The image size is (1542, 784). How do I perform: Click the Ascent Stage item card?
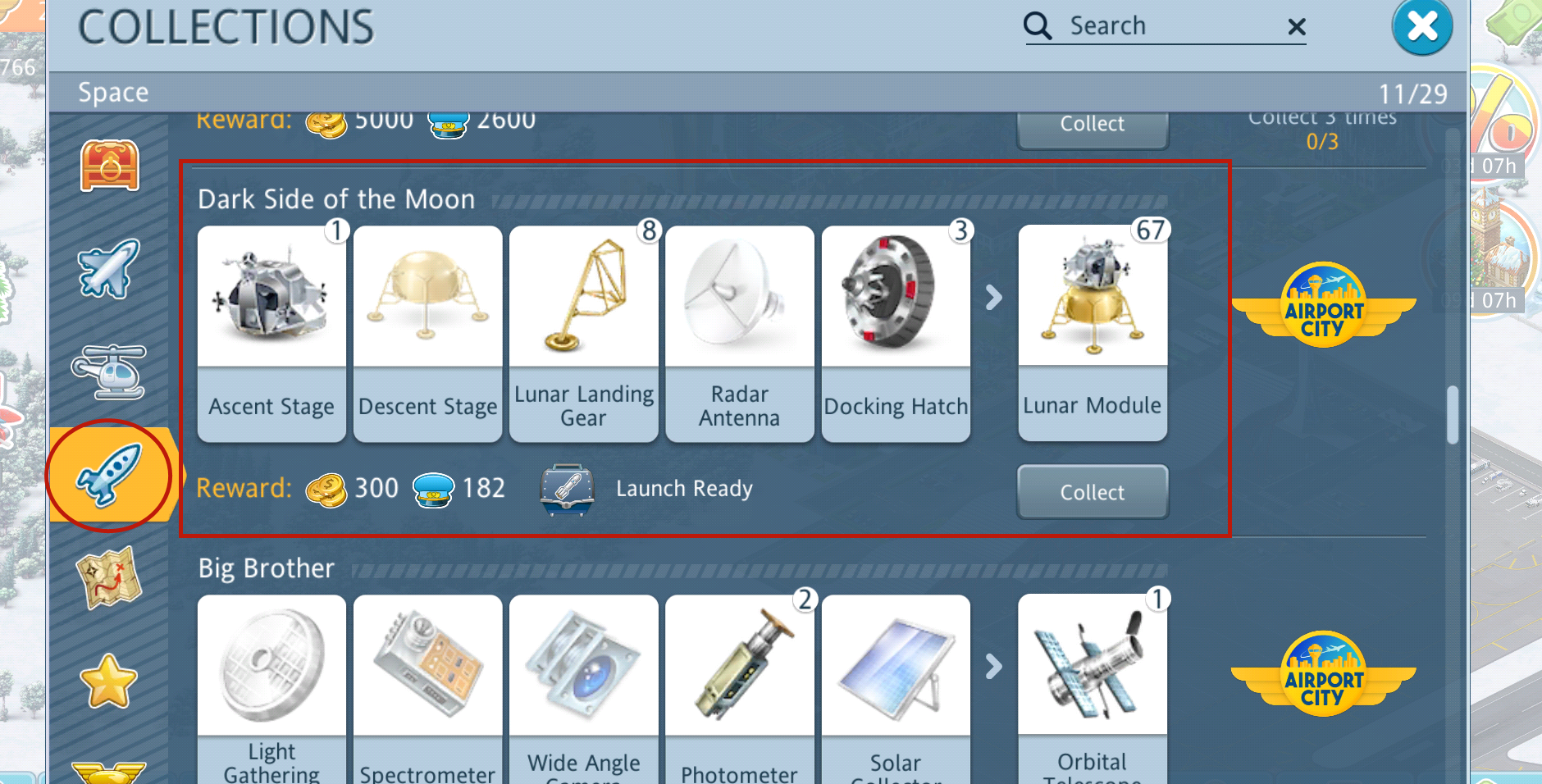pyautogui.click(x=271, y=334)
